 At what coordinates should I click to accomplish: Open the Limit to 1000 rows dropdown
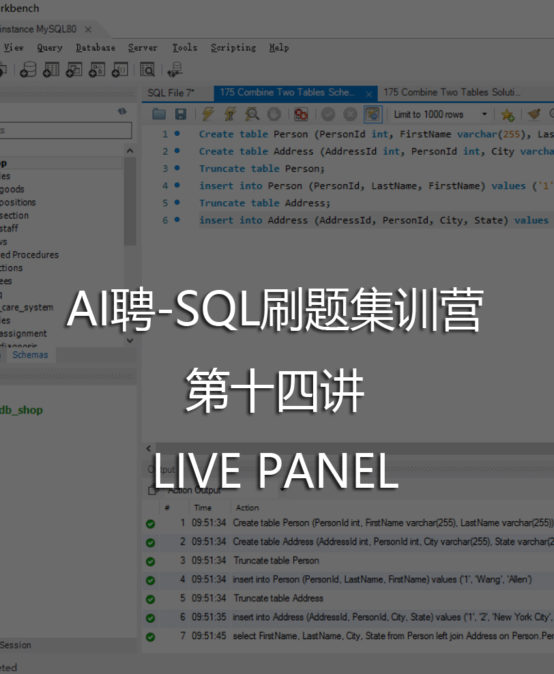[x=440, y=114]
